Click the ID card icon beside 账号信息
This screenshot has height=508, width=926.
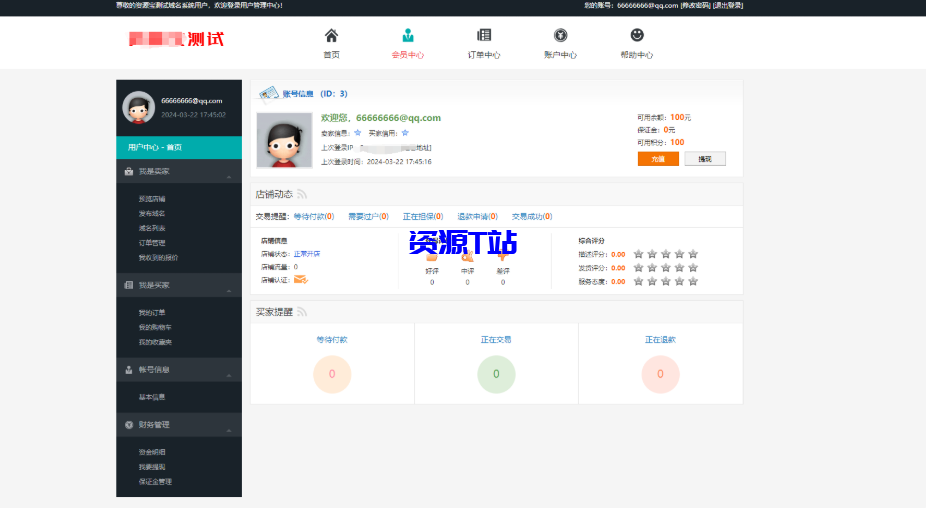click(x=269, y=93)
